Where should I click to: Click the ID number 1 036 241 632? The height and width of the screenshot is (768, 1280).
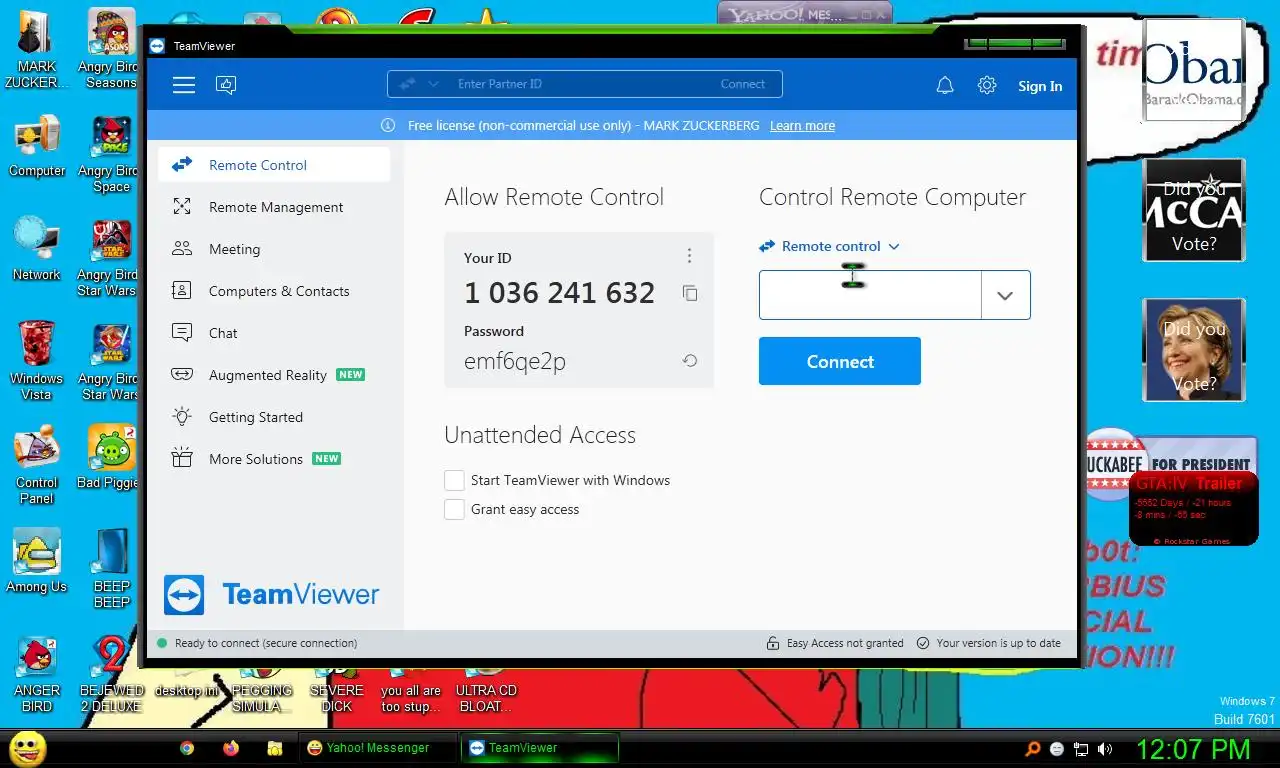point(559,293)
